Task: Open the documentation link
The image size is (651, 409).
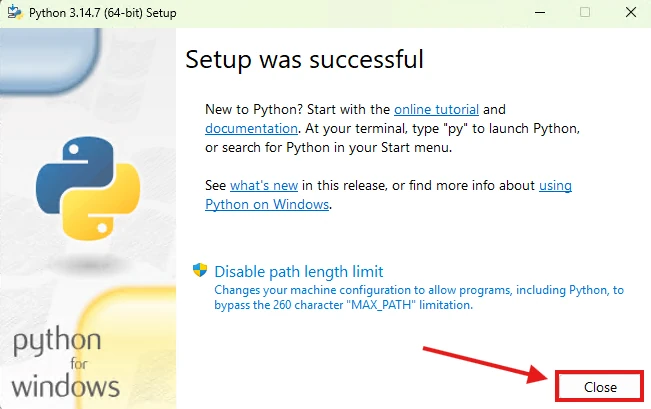Action: (251, 128)
